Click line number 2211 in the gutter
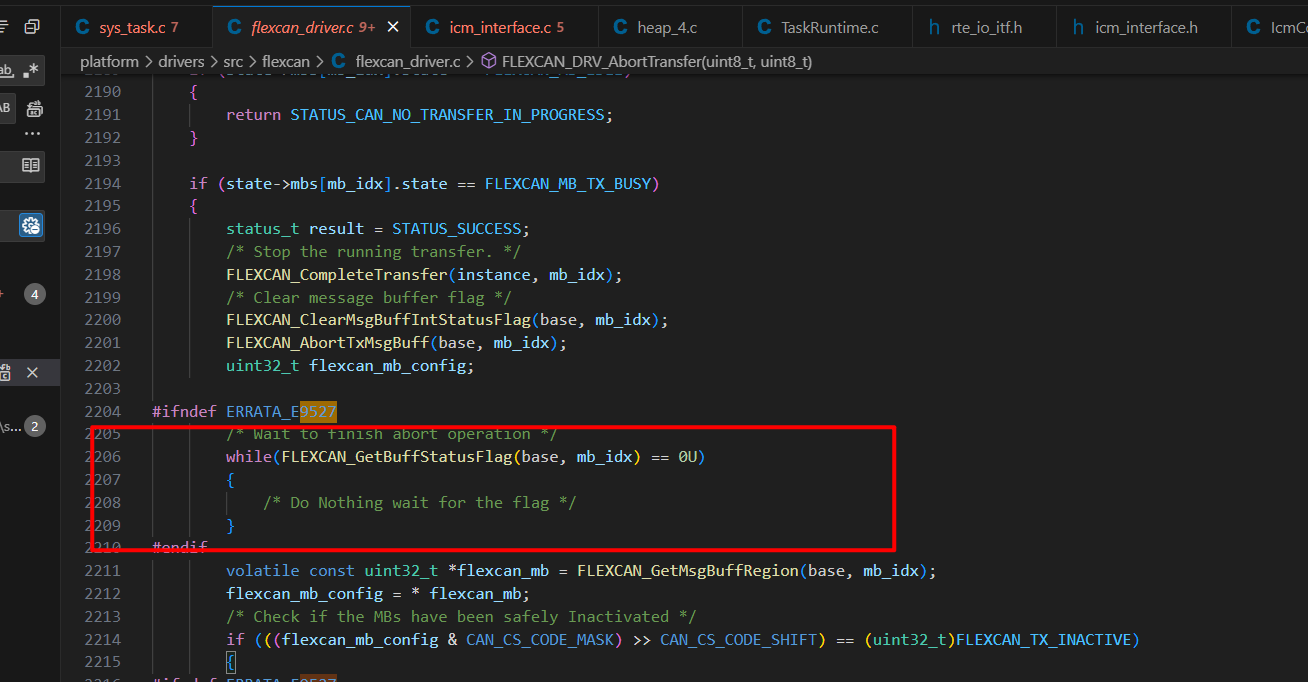The width and height of the screenshot is (1308, 682). click(102, 570)
